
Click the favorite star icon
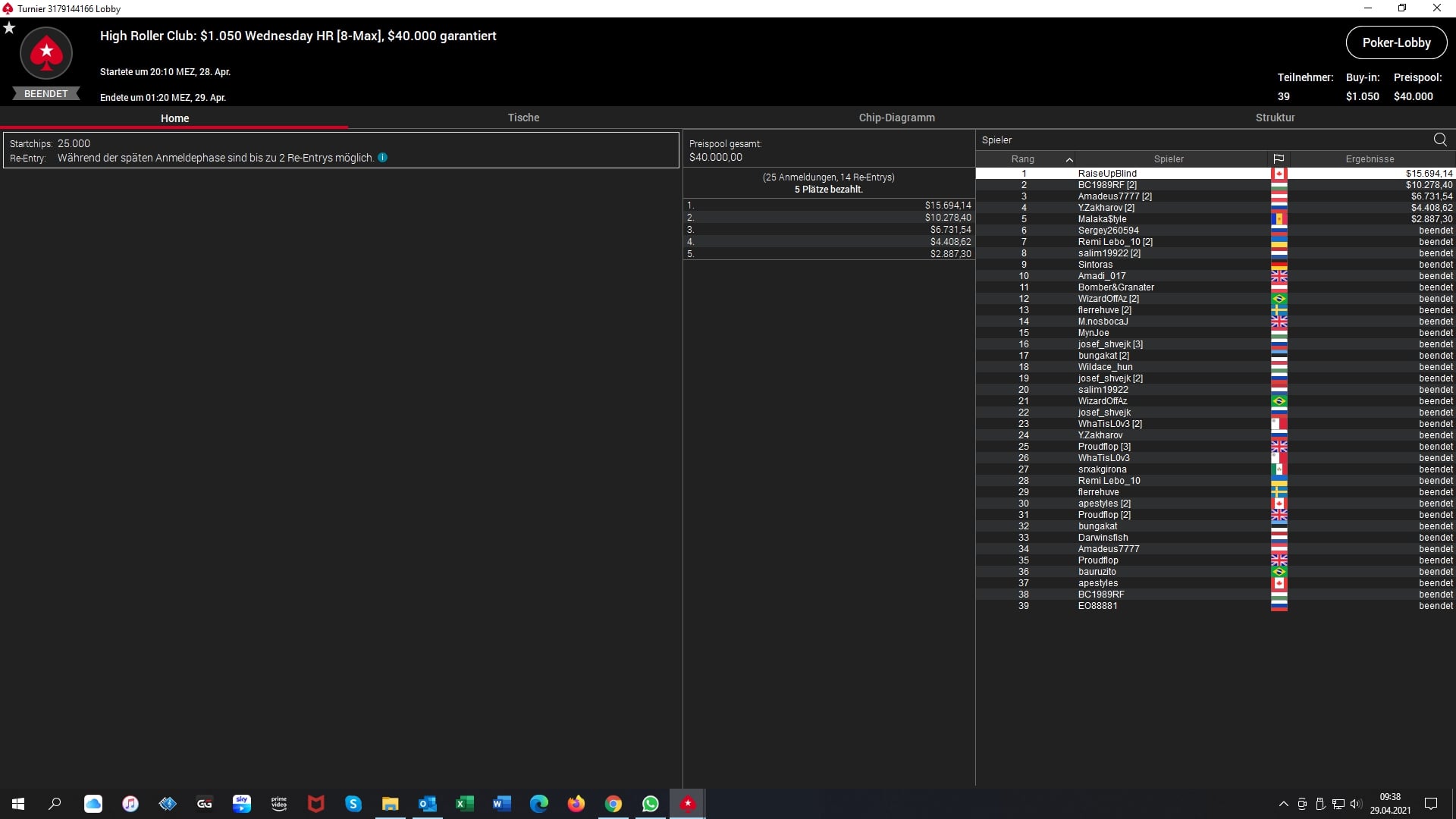9,28
